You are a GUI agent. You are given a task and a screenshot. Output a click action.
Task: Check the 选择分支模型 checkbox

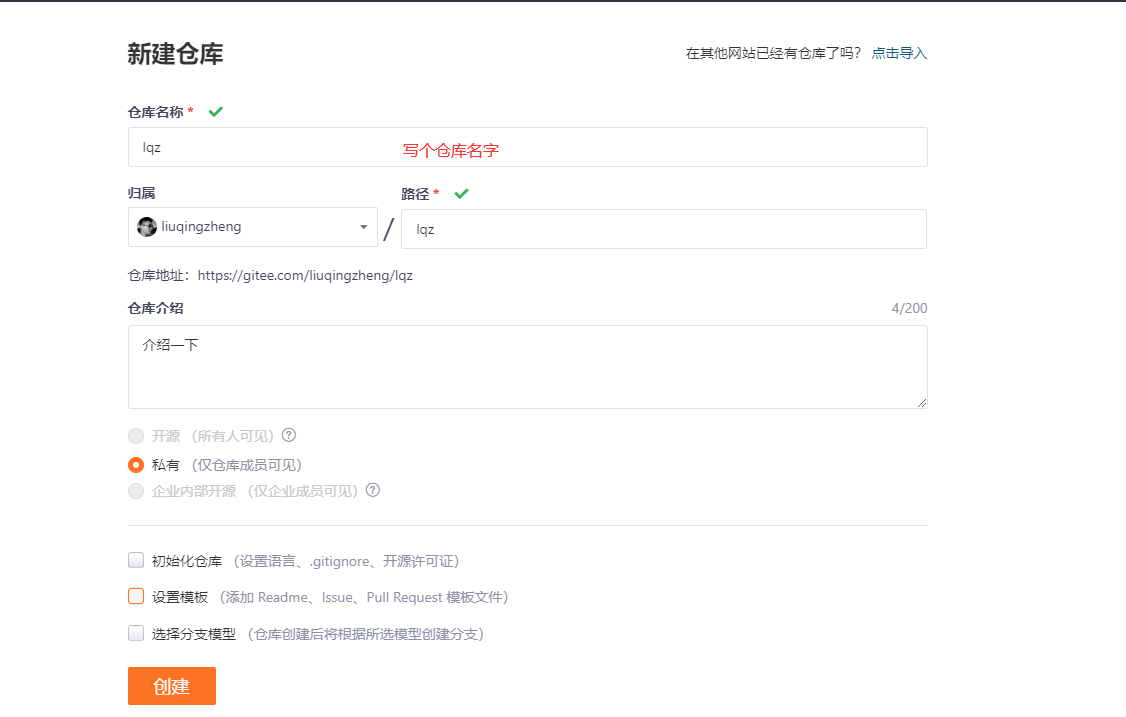coord(136,633)
